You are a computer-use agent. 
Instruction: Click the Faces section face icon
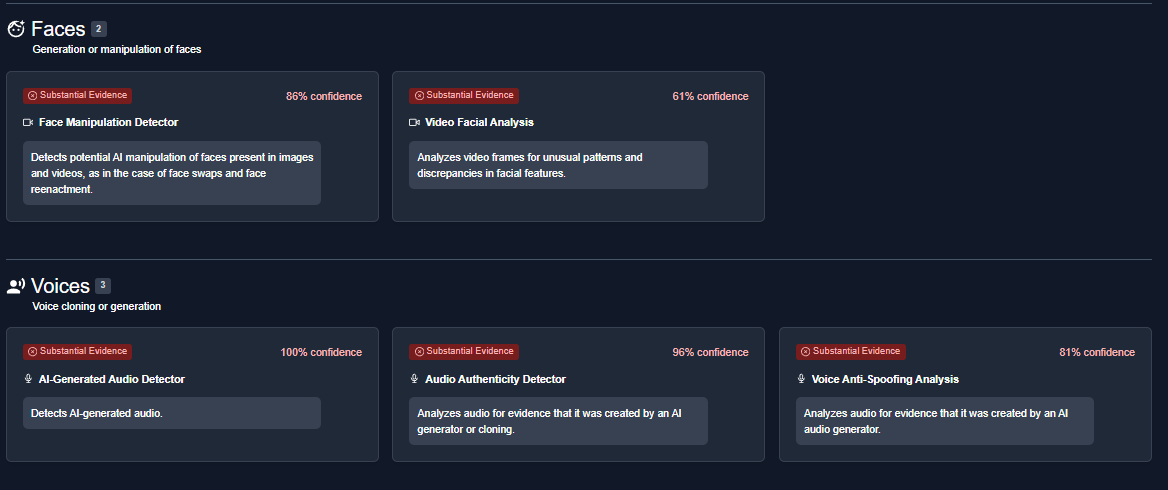(x=16, y=29)
